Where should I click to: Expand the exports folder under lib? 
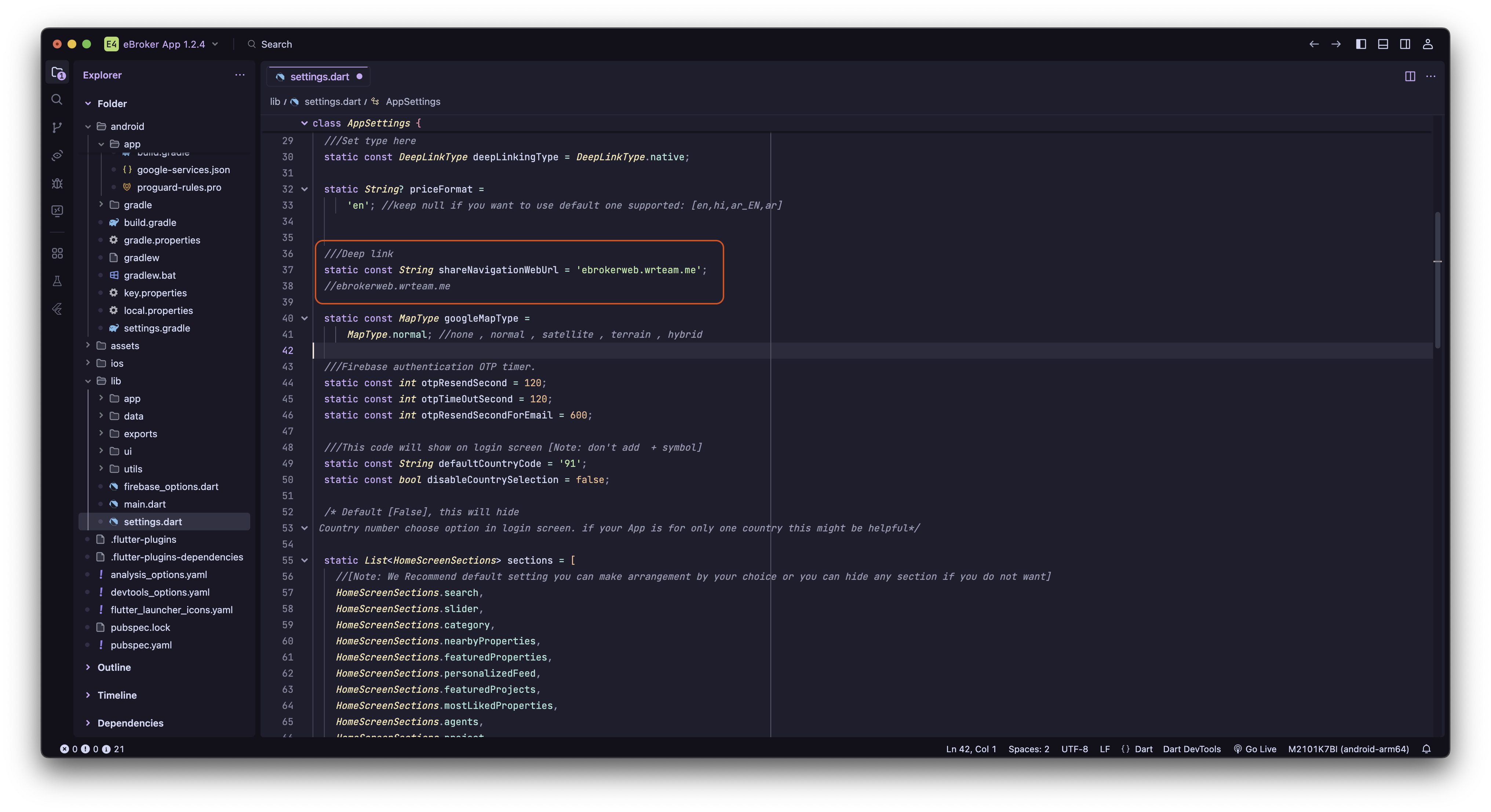(101, 434)
